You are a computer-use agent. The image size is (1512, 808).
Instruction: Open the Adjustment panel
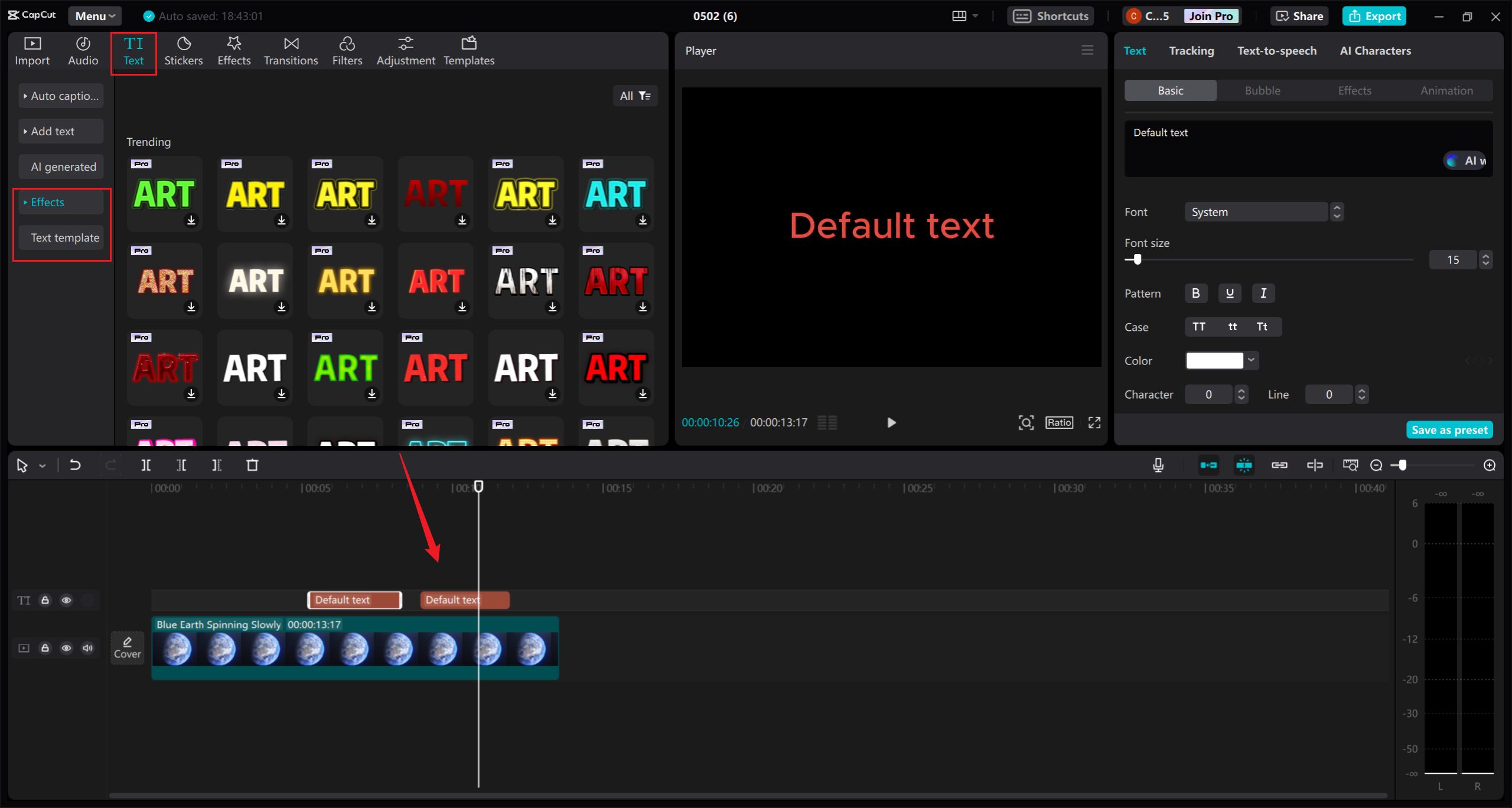406,50
